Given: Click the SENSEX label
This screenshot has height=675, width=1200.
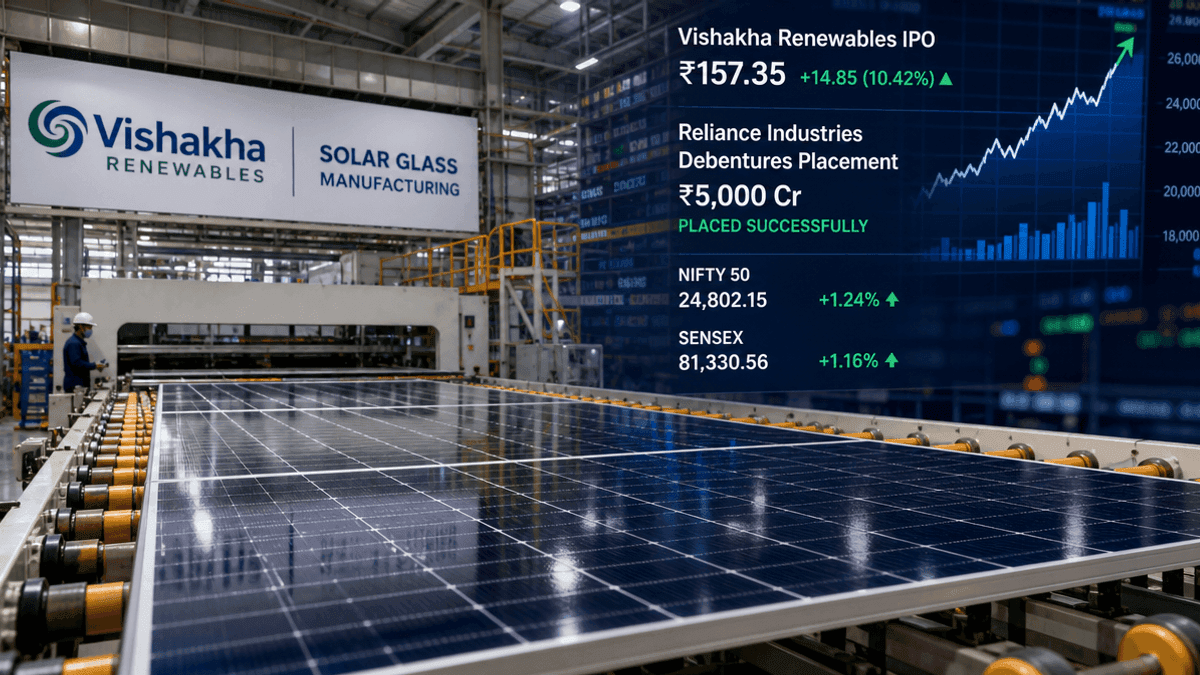Looking at the screenshot, I should tap(710, 337).
